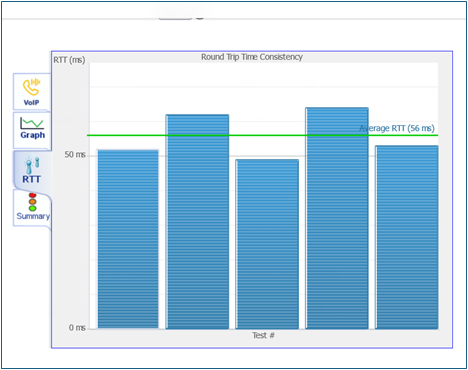Click the second test bar in the chart
This screenshot has width=468, height=370.
(197, 222)
